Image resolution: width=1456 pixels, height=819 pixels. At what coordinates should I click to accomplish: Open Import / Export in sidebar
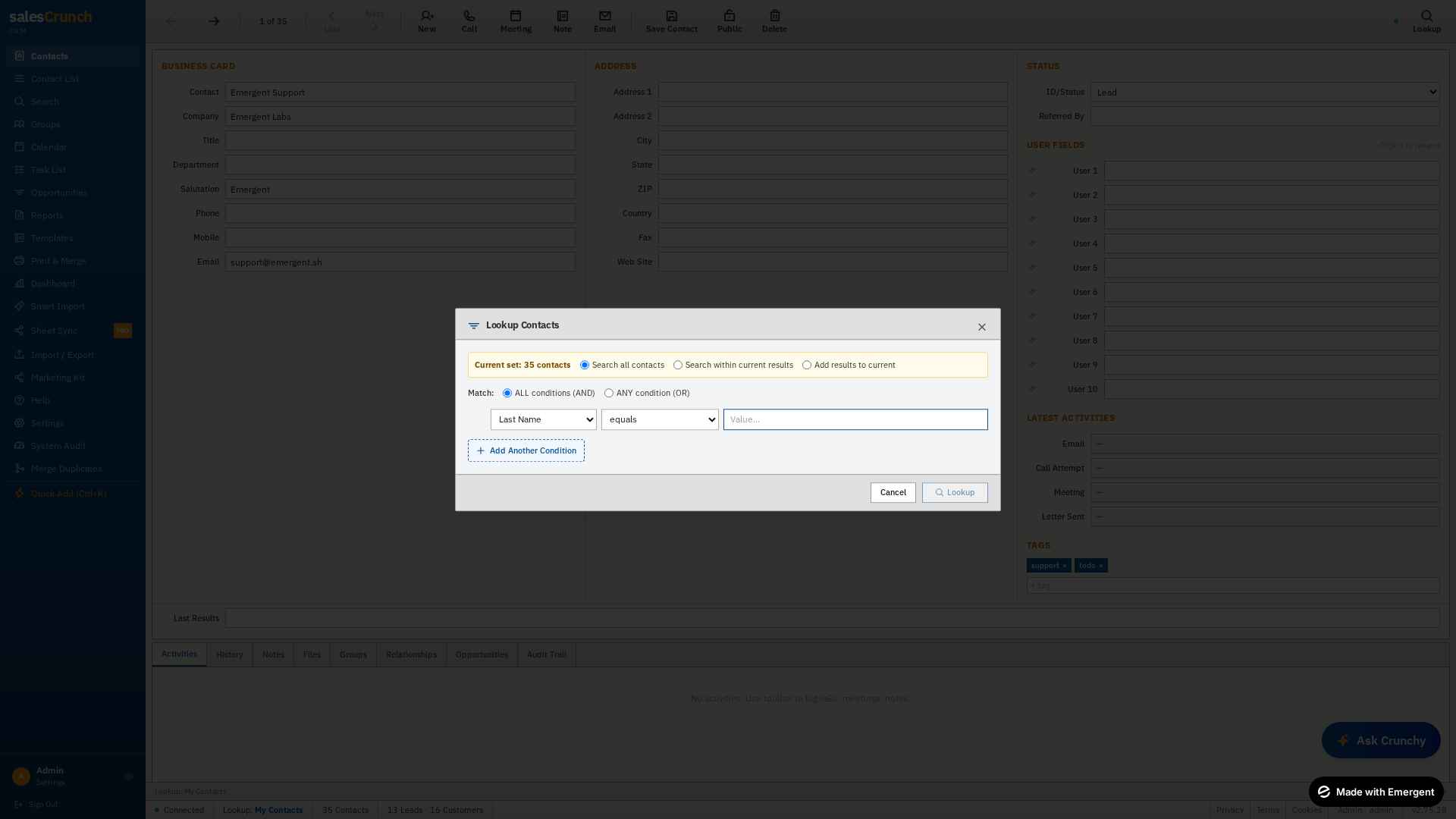pyautogui.click(x=73, y=355)
